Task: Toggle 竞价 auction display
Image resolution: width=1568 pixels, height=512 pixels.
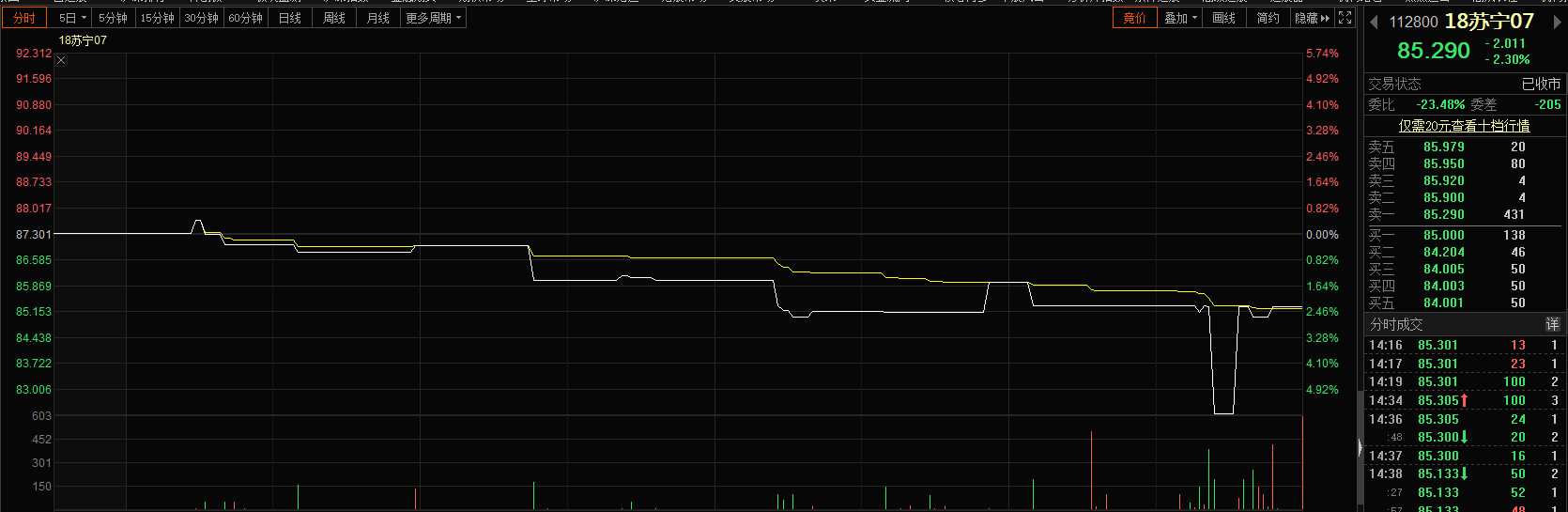Action: (x=1134, y=18)
